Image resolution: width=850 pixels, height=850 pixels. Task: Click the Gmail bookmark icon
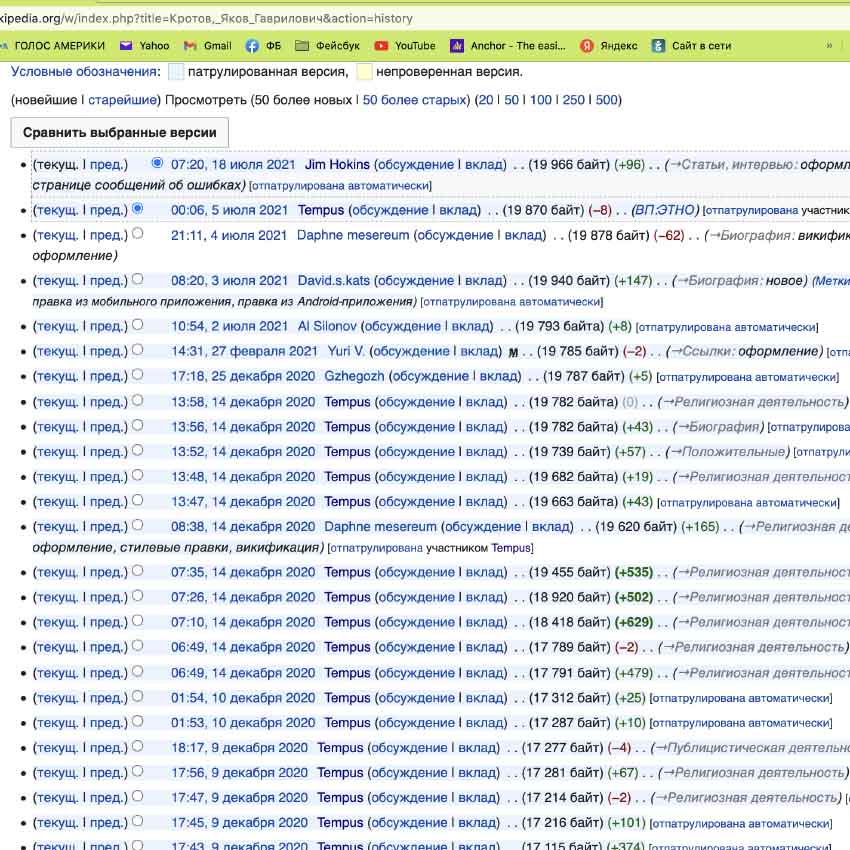pos(190,46)
